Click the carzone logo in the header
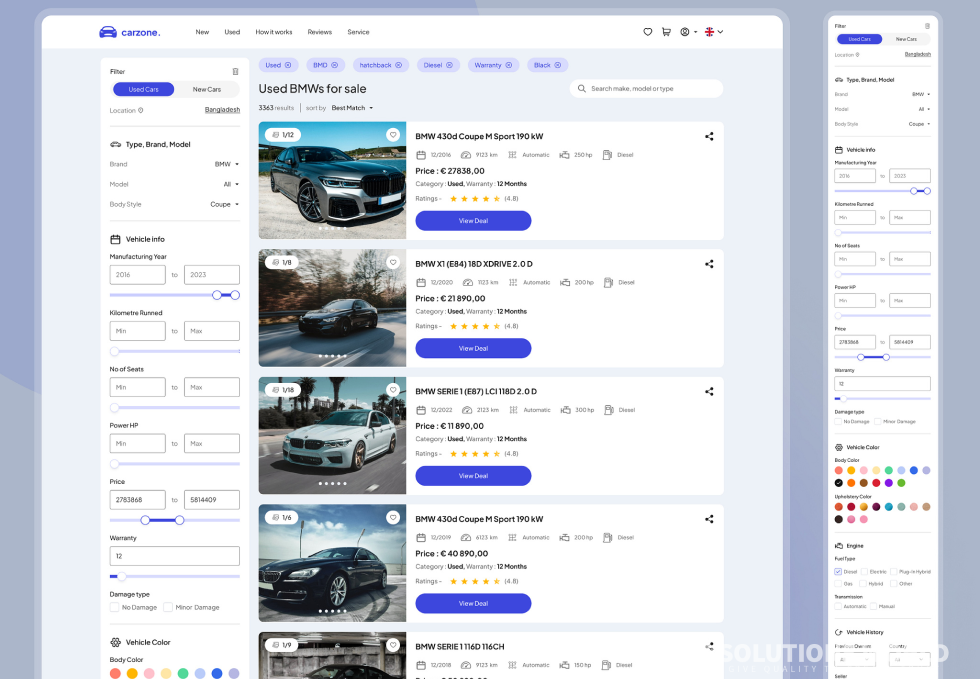 (x=129, y=32)
